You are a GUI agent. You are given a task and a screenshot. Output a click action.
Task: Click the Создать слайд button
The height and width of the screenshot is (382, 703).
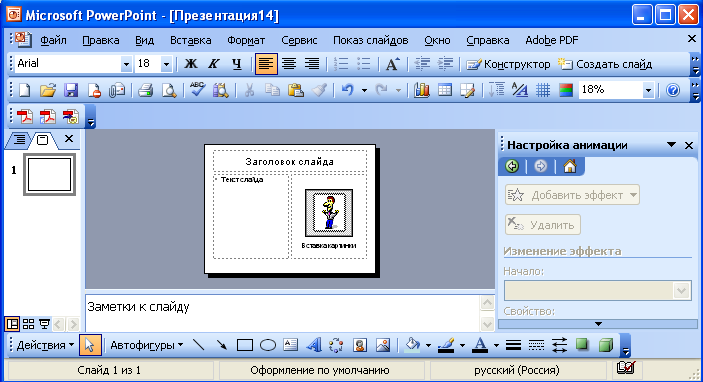605,64
